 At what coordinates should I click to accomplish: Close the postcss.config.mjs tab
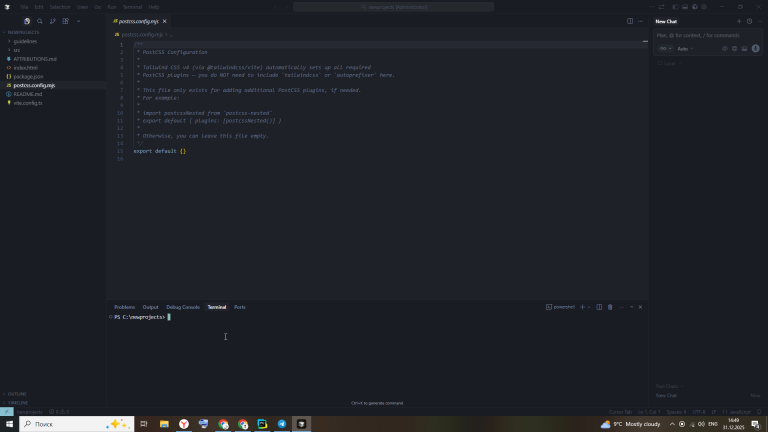tap(165, 21)
